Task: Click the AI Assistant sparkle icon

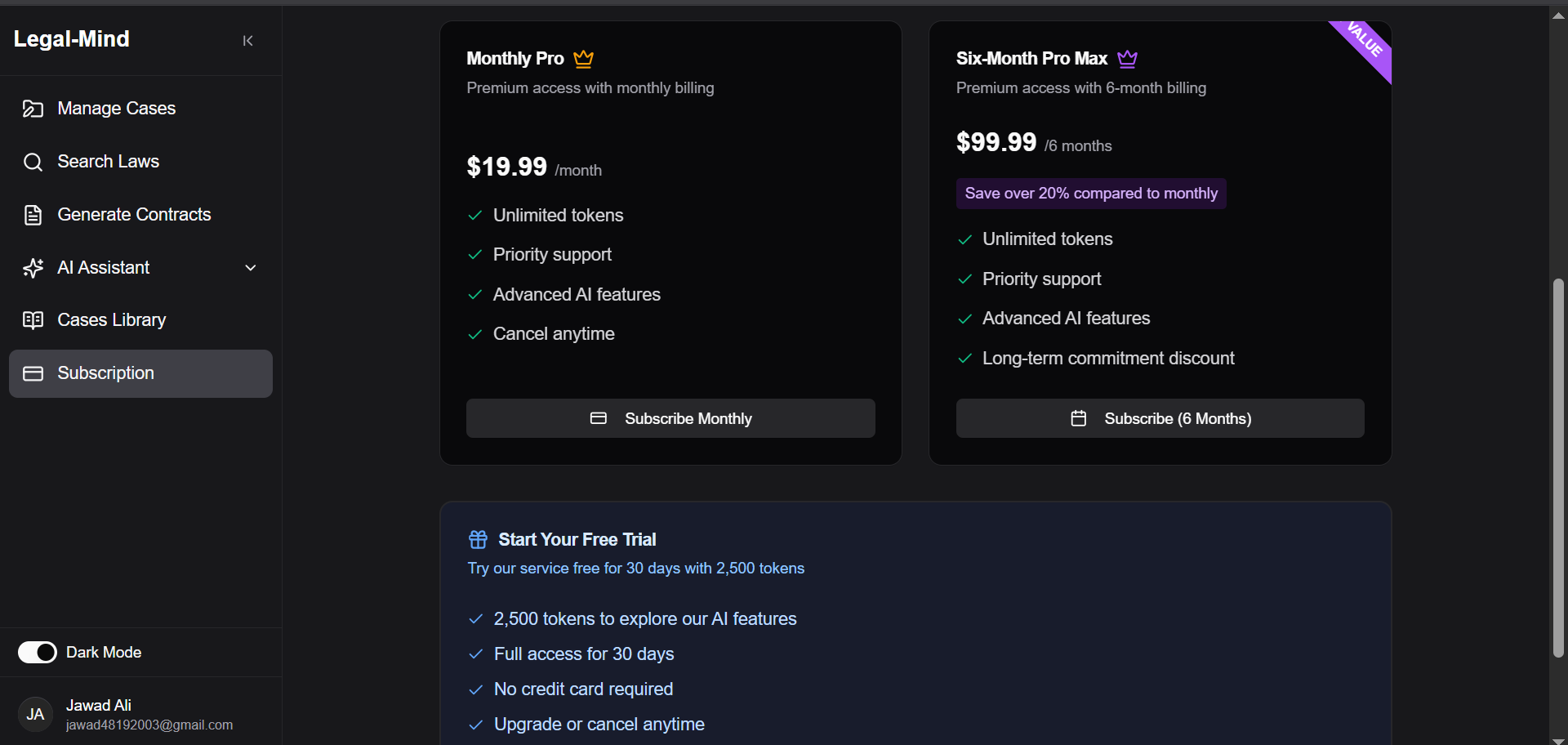Action: click(x=33, y=268)
